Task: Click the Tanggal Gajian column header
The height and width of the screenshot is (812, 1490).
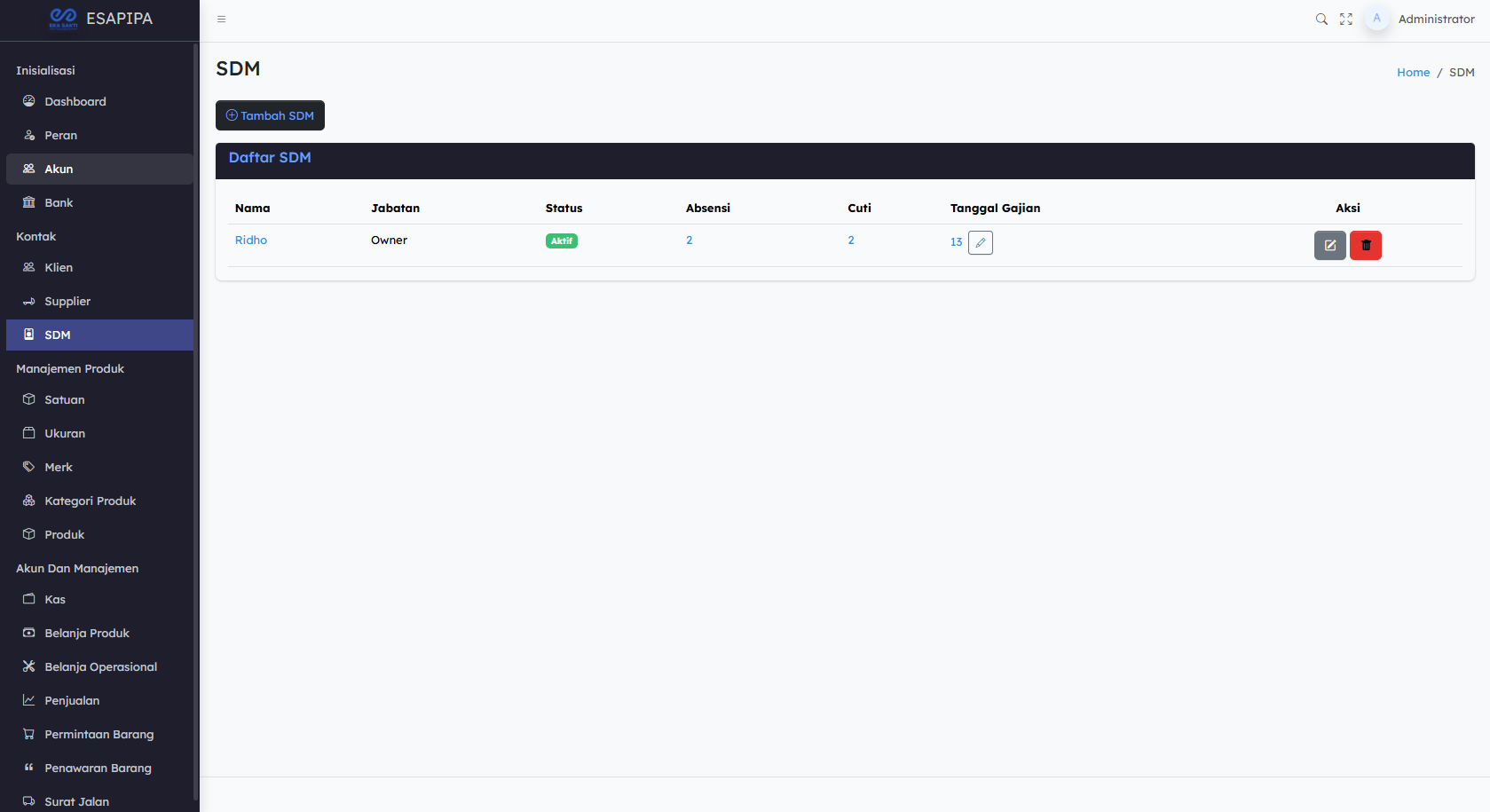Action: 996,208
